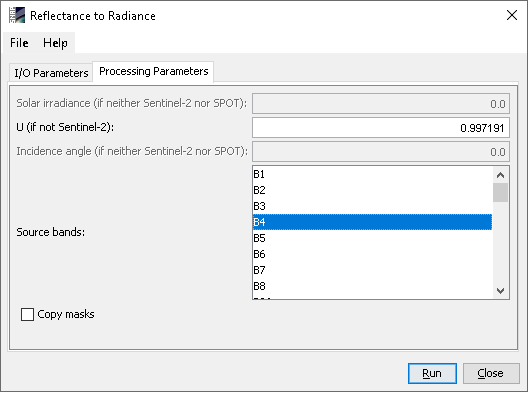Select band B2 in source bands list
This screenshot has height=393, width=528.
[x=372, y=190]
